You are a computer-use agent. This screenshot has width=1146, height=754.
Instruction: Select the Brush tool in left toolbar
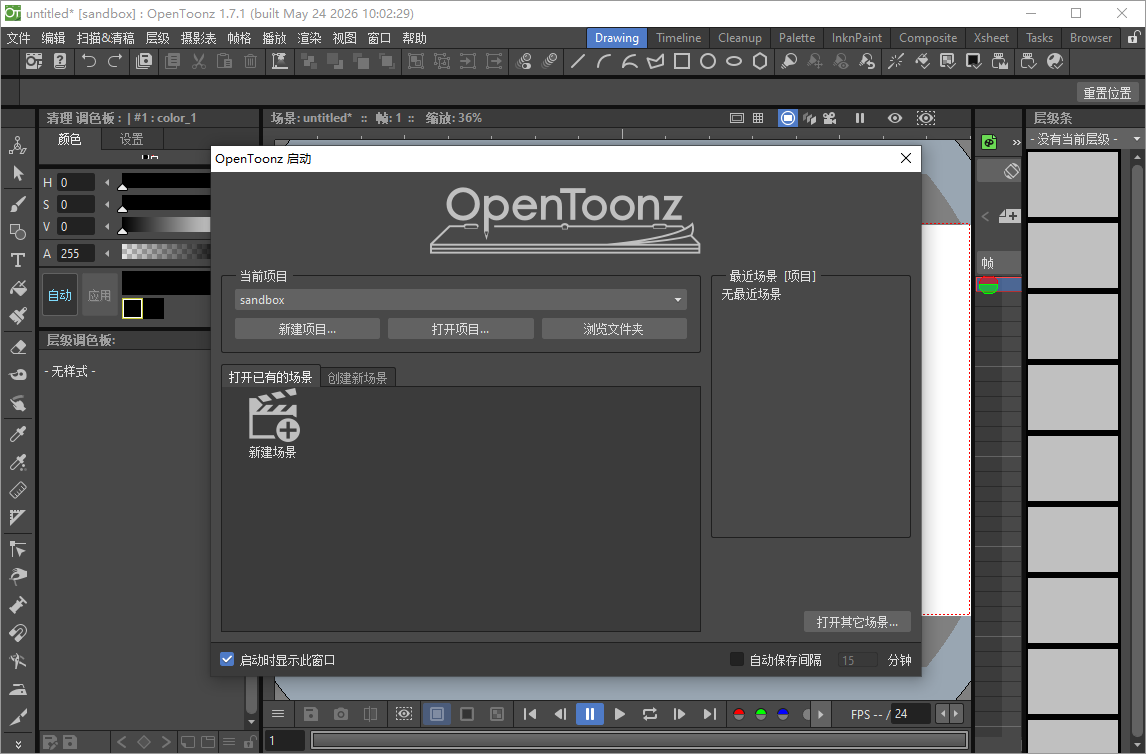tap(18, 203)
